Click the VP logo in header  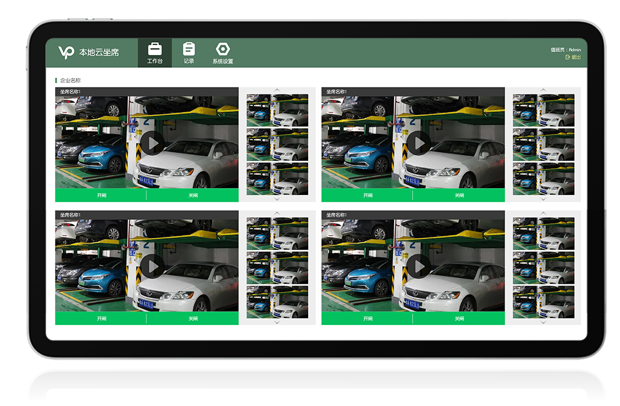point(66,52)
